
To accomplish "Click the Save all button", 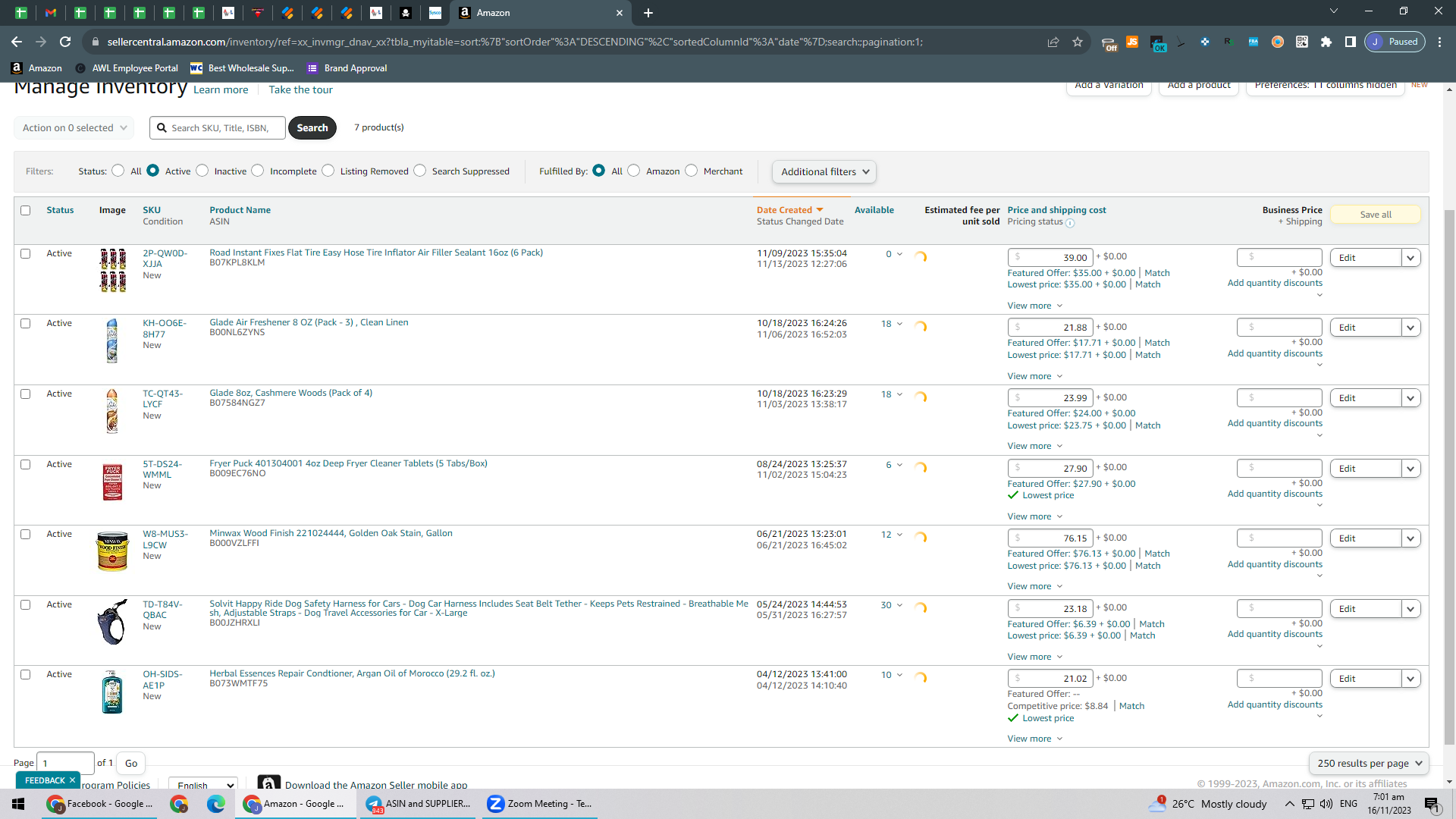I will 1376,215.
